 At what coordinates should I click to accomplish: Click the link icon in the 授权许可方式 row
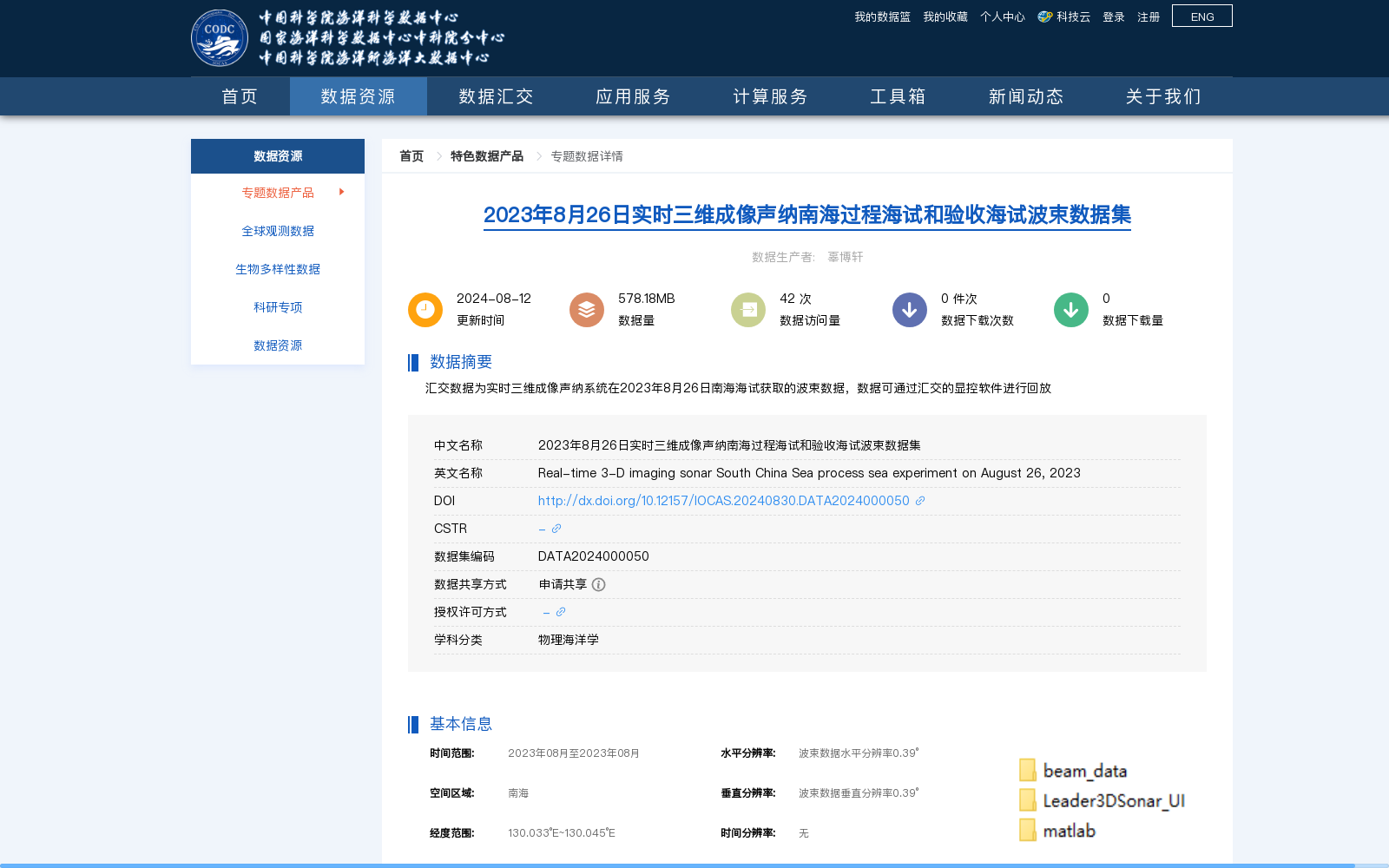pyautogui.click(x=561, y=612)
